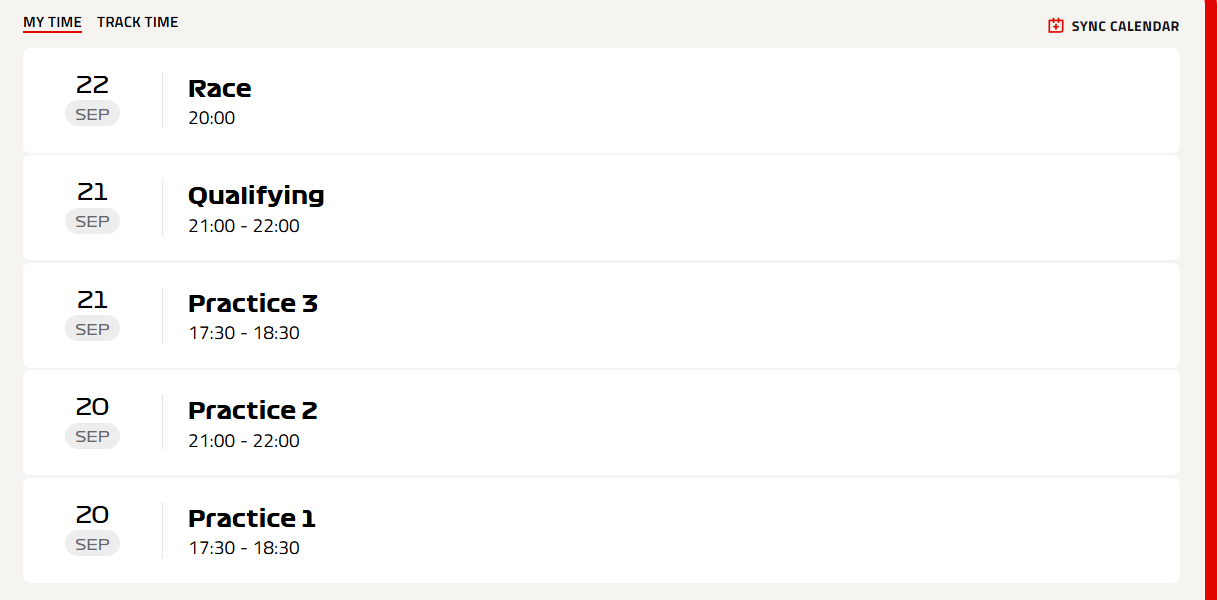Screen dimensions: 1218x600
Task: Switch to the Track Time tab
Action: coord(137,22)
